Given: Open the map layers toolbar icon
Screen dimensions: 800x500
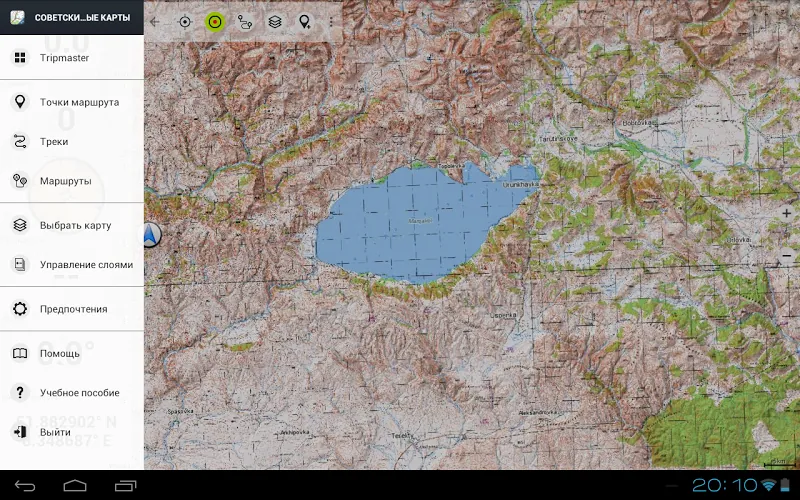Looking at the screenshot, I should coord(275,22).
